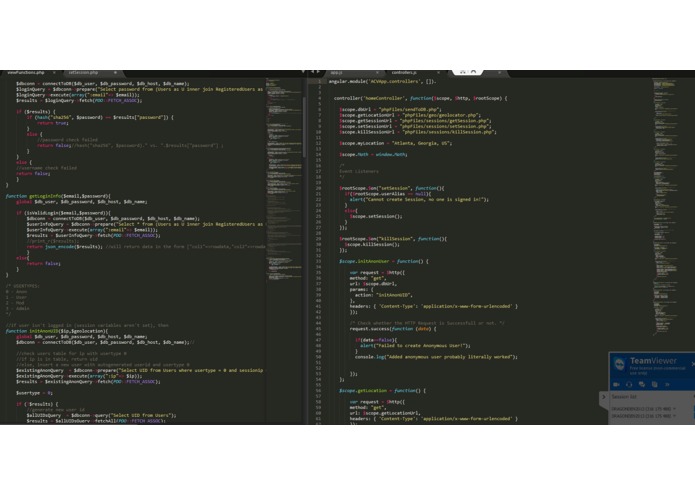The height and width of the screenshot is (494, 695).
Task: Click the TeamViewer free license notice text
Action: point(658,370)
